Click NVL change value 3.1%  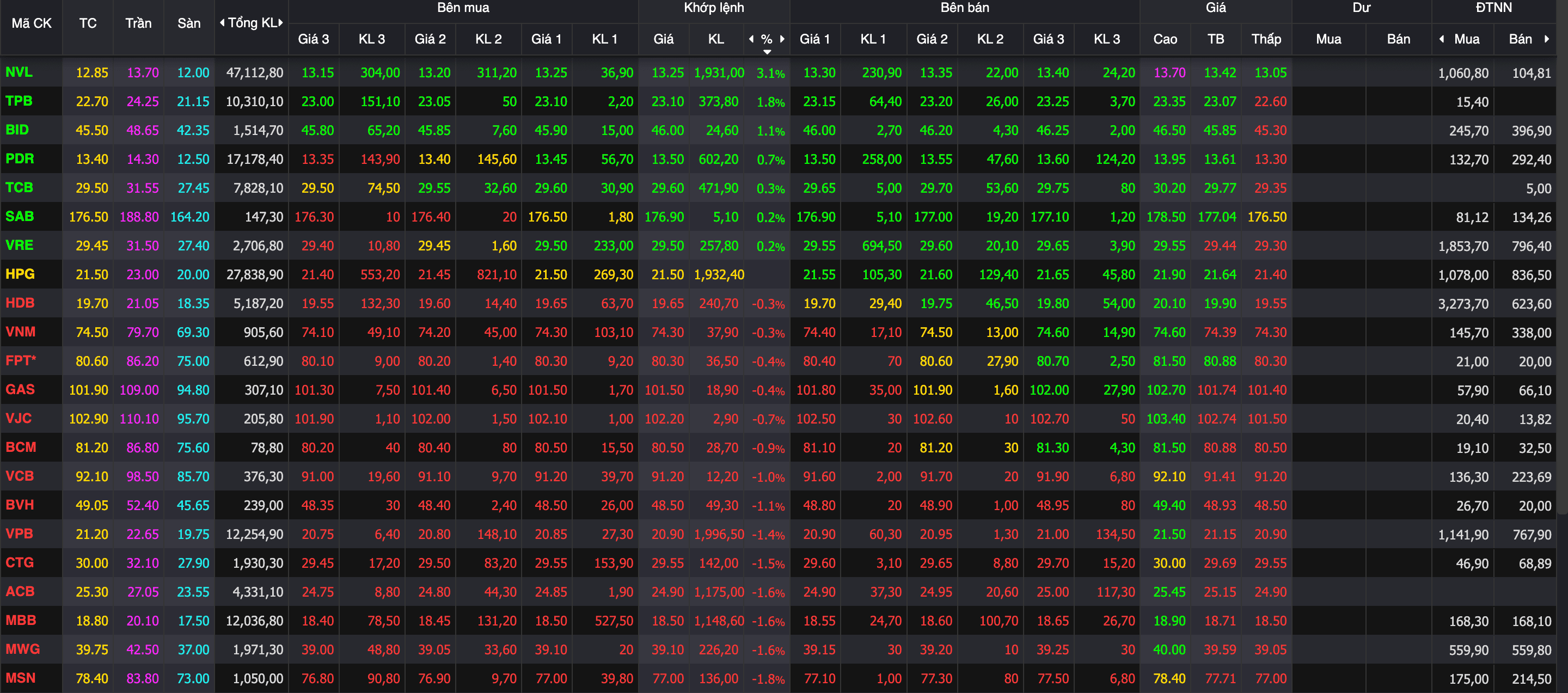(x=770, y=73)
